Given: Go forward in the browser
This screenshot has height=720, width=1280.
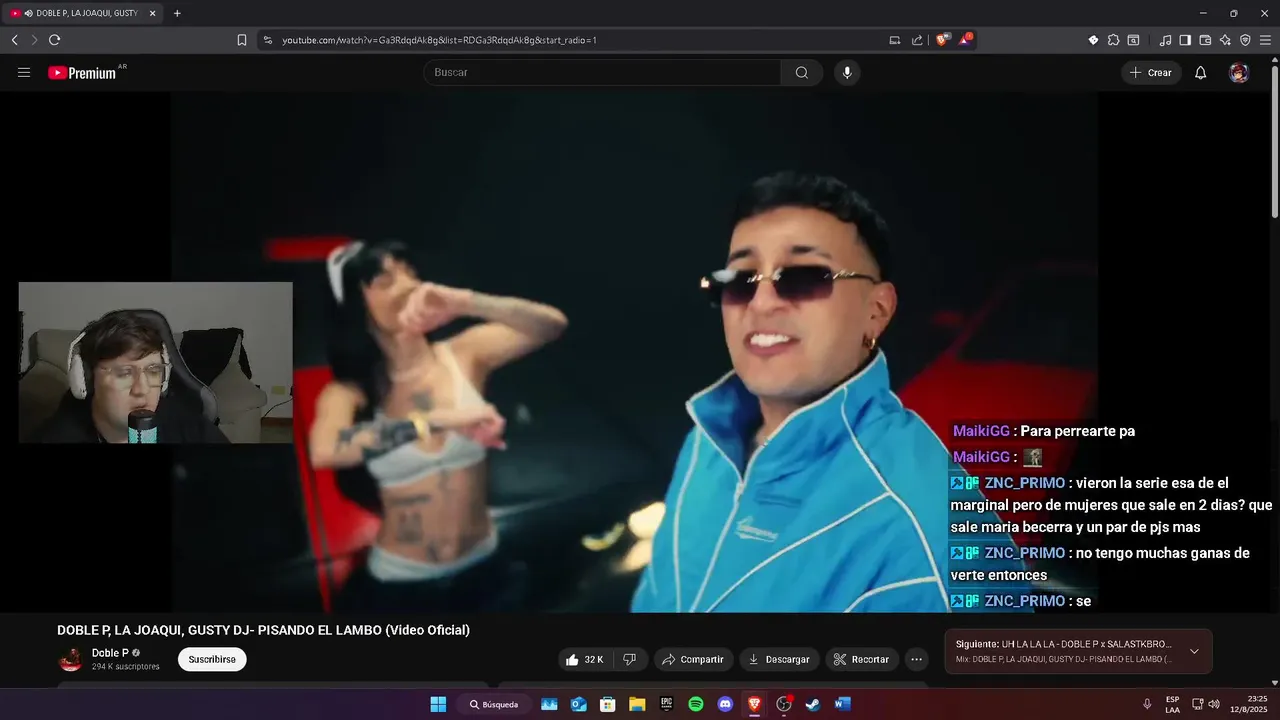Looking at the screenshot, I should [x=34, y=40].
